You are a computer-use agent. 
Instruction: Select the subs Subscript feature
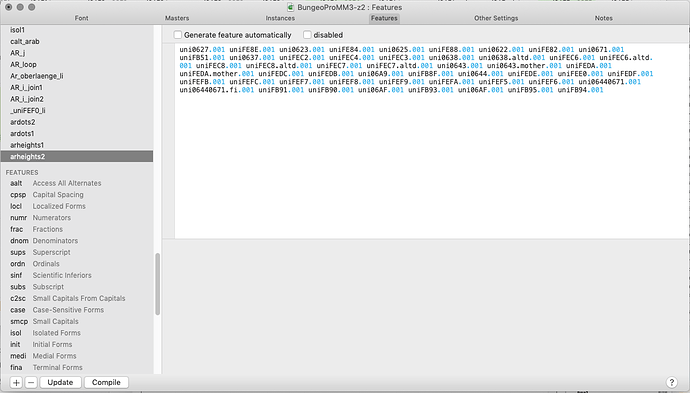pyautogui.click(x=77, y=286)
